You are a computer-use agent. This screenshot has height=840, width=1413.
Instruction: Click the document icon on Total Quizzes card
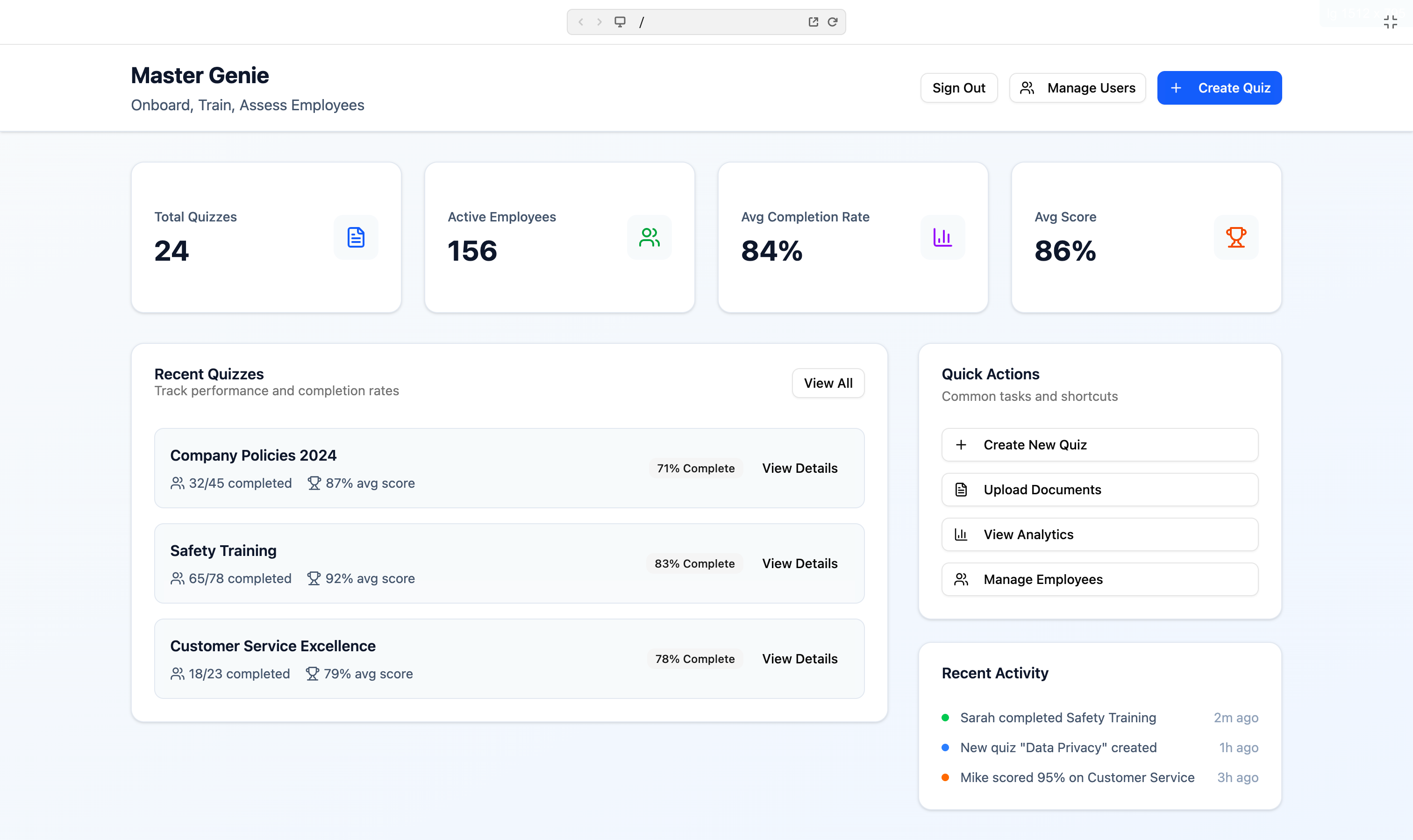(x=356, y=237)
